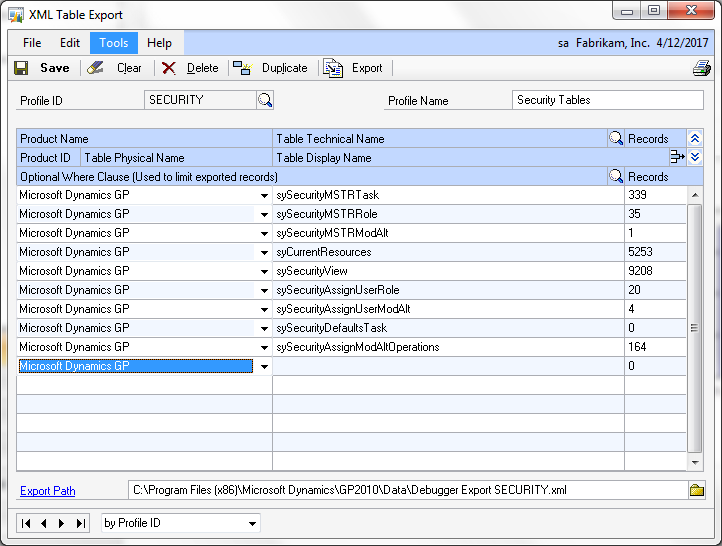Open the 'by Profile ID' sort dropdown
This screenshot has width=722, height=546.
pyautogui.click(x=252, y=523)
